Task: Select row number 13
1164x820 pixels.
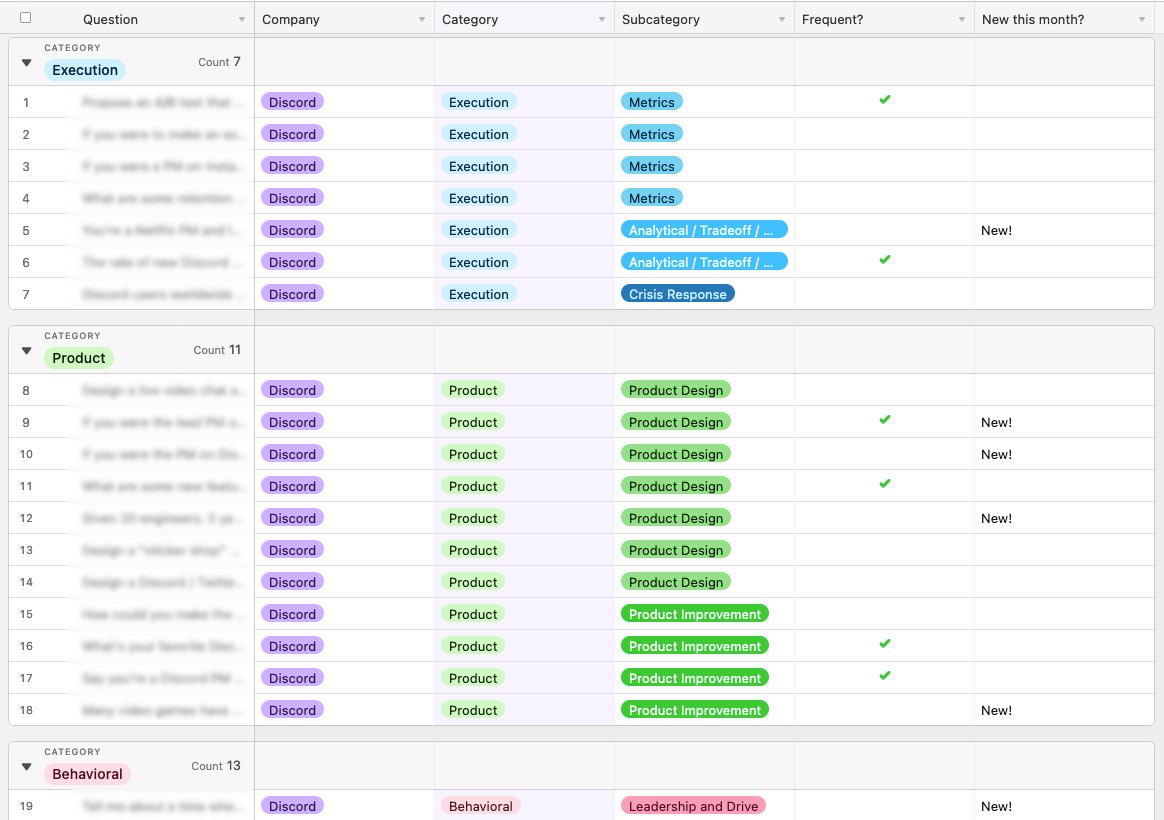Action: (26, 550)
